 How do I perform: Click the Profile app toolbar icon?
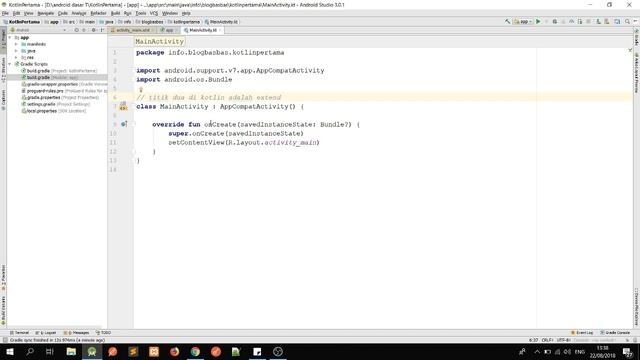tap(571, 22)
